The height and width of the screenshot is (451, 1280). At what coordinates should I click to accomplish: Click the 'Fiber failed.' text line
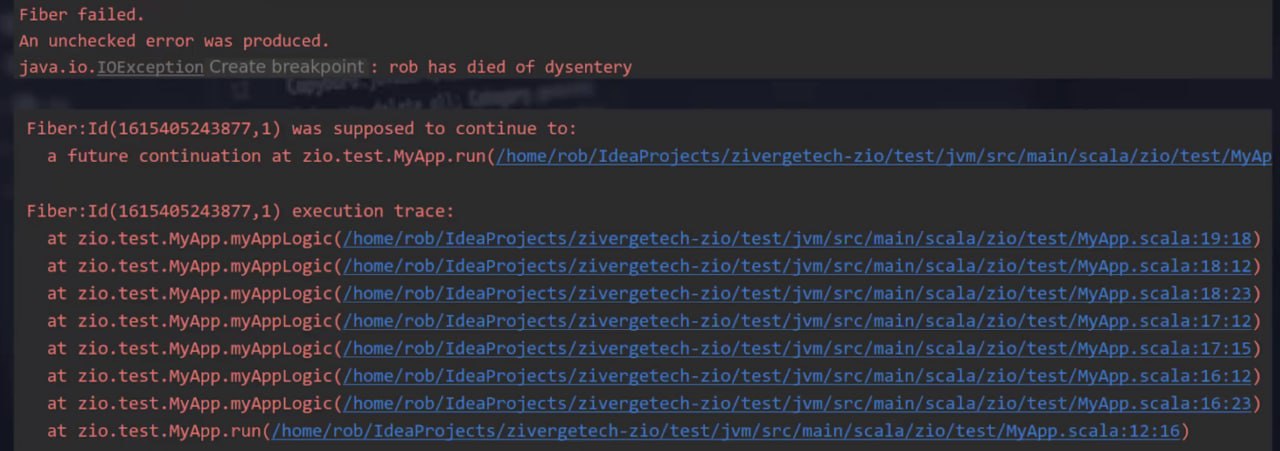[81, 14]
